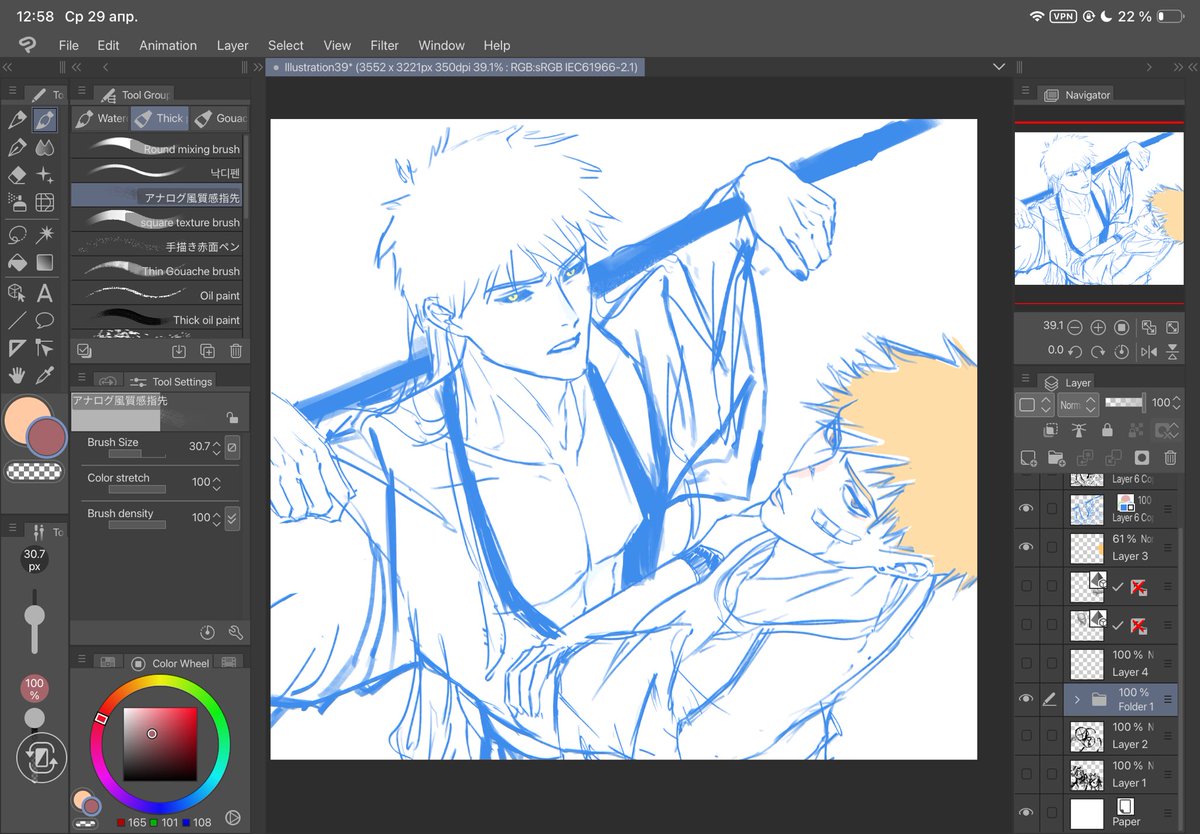Viewport: 1200px width, 834px height.
Task: Import sub tool material icon
Action: pos(179,351)
